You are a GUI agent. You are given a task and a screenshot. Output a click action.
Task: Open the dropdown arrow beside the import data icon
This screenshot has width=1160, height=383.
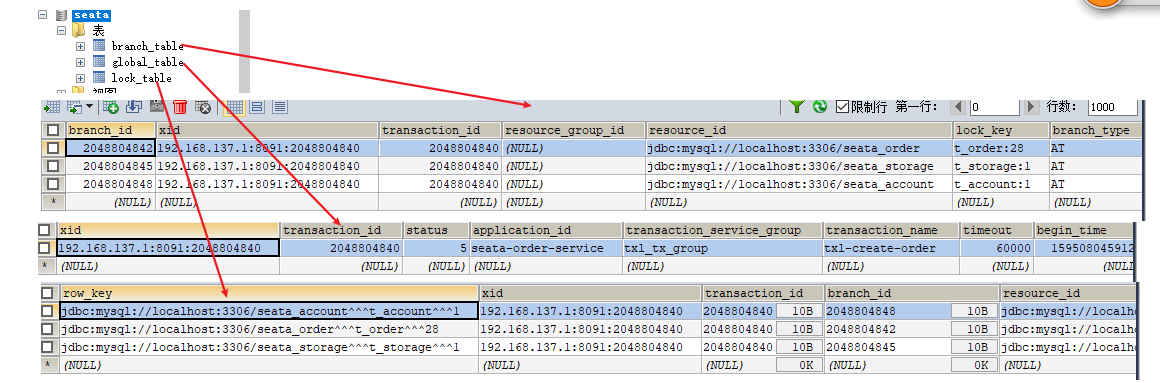90,106
